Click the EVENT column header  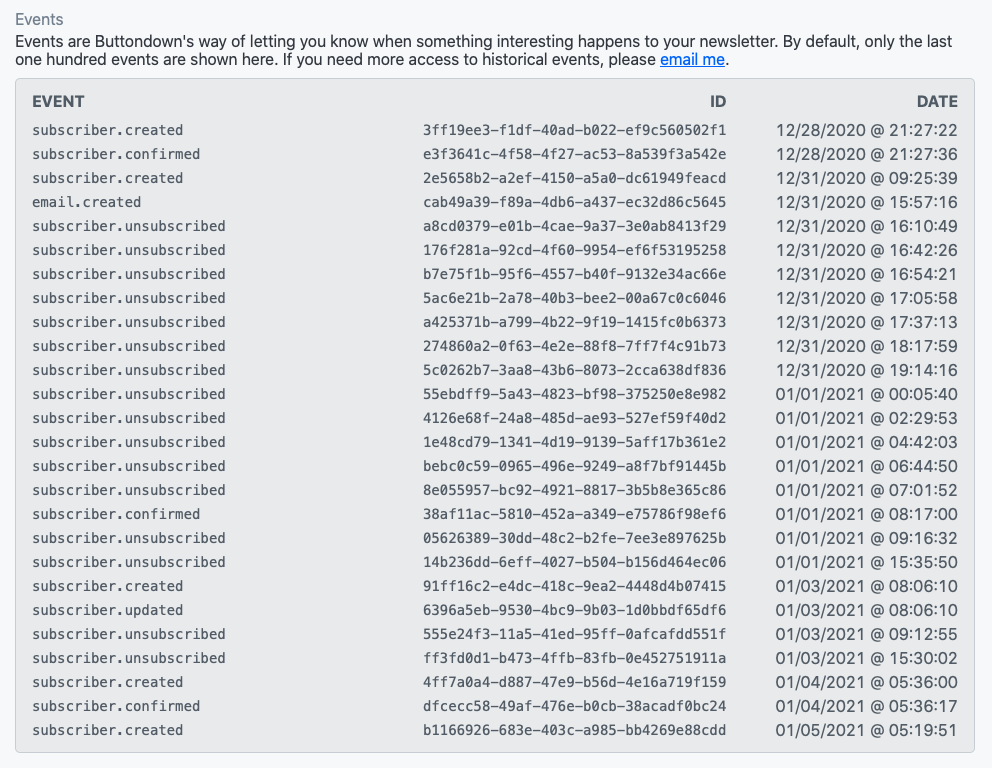(58, 101)
